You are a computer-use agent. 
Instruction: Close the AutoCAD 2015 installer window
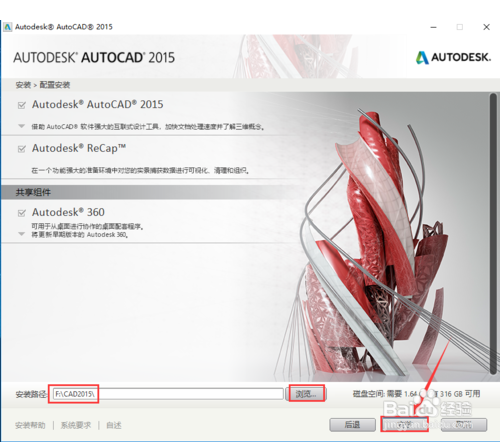coord(486,27)
